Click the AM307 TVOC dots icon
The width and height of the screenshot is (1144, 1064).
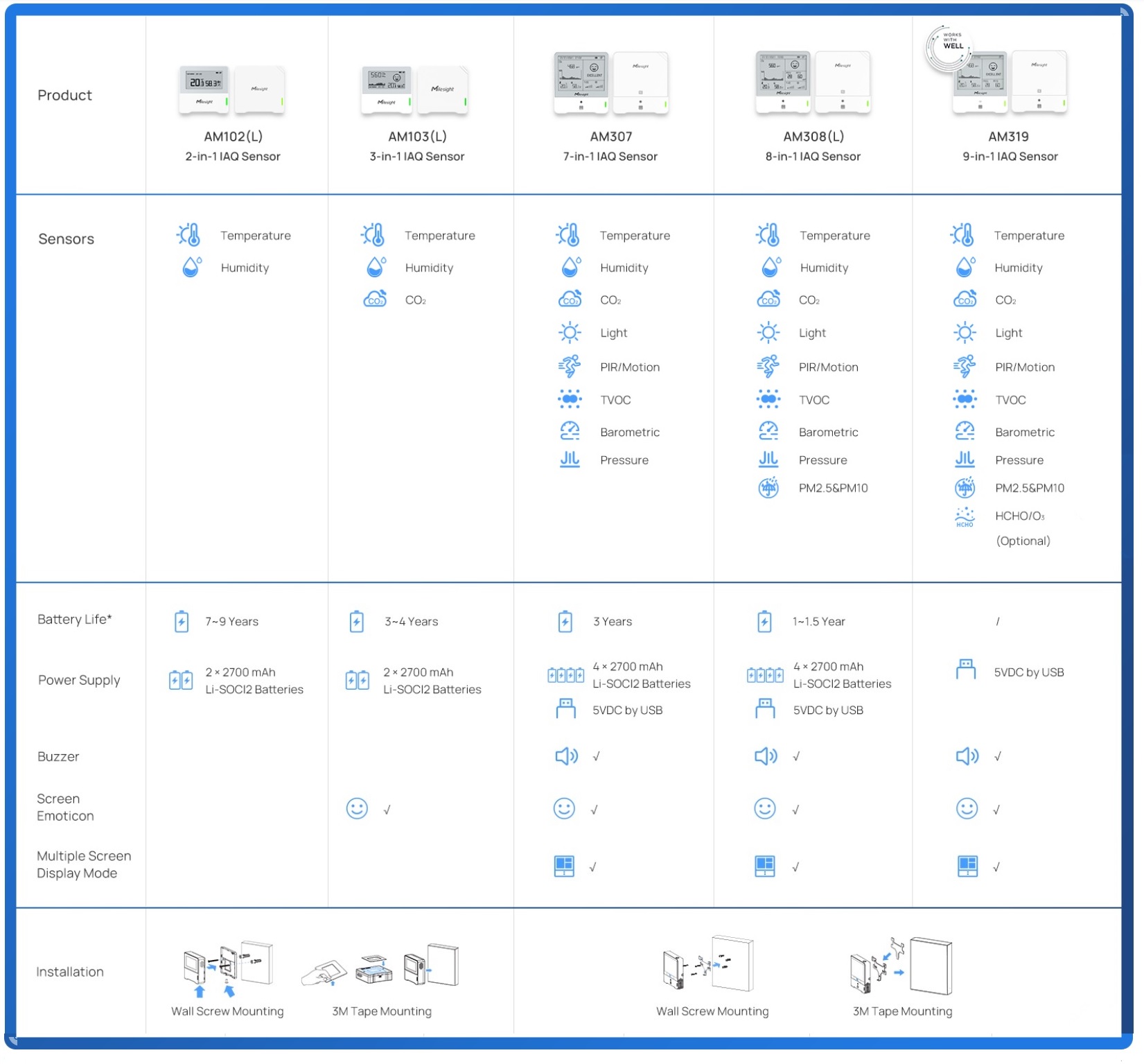coord(570,399)
